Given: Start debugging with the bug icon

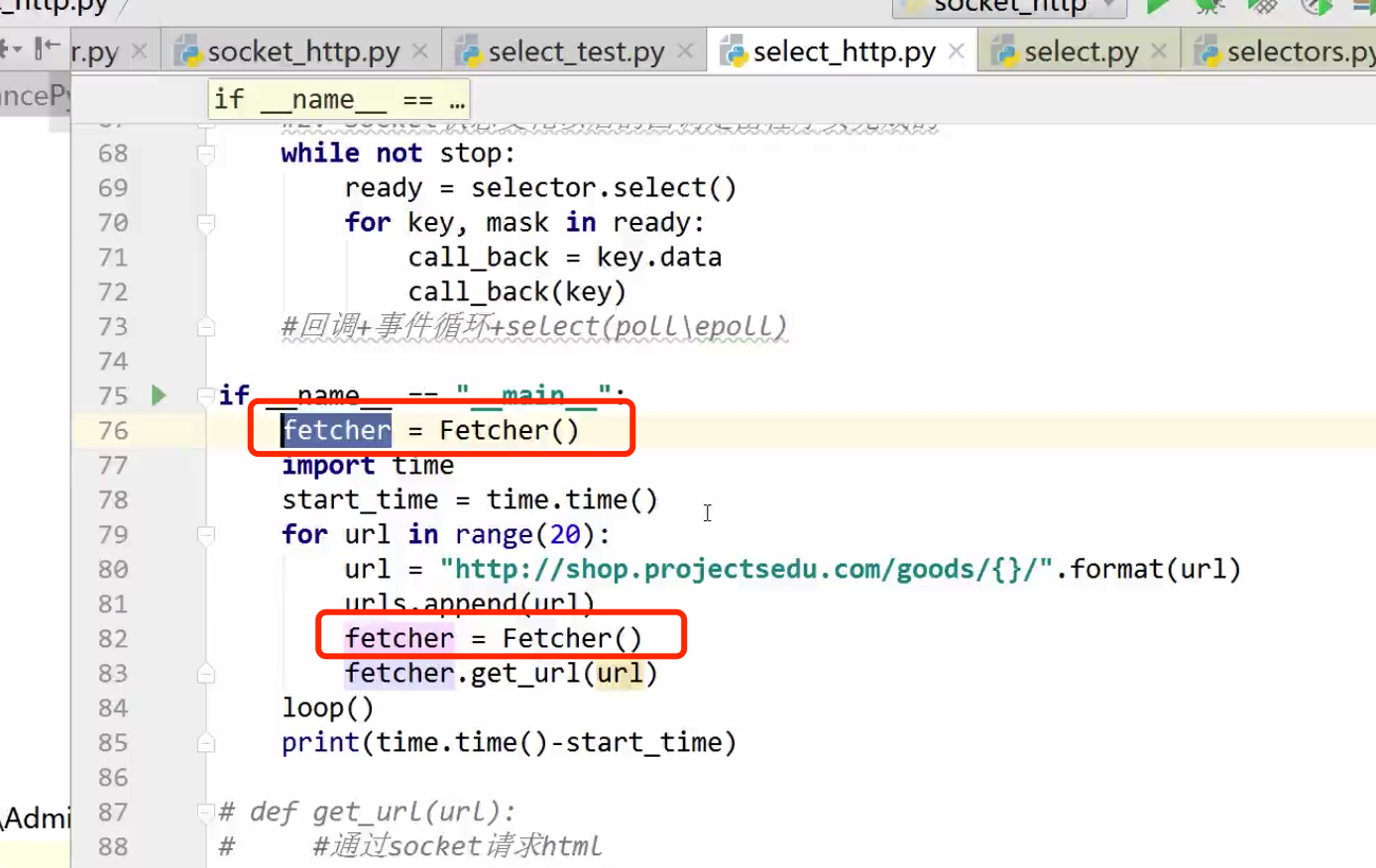Looking at the screenshot, I should click(1209, 7).
